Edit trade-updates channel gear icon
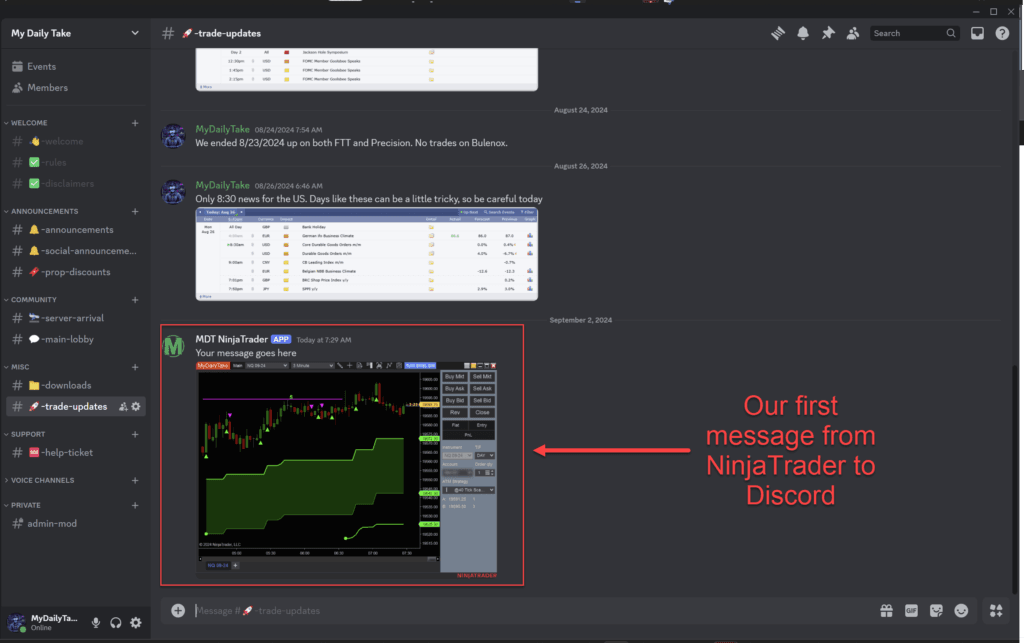The width and height of the screenshot is (1024, 643). (x=136, y=407)
